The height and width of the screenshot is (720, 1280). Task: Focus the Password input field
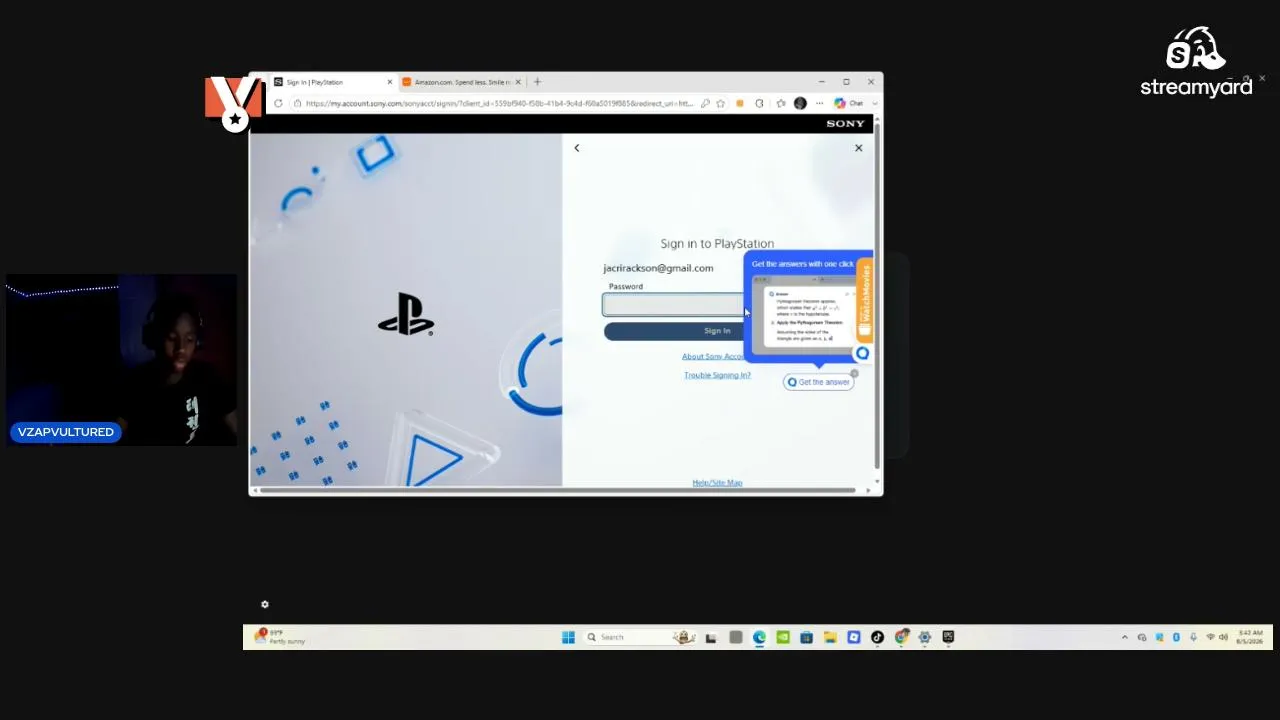pos(674,305)
